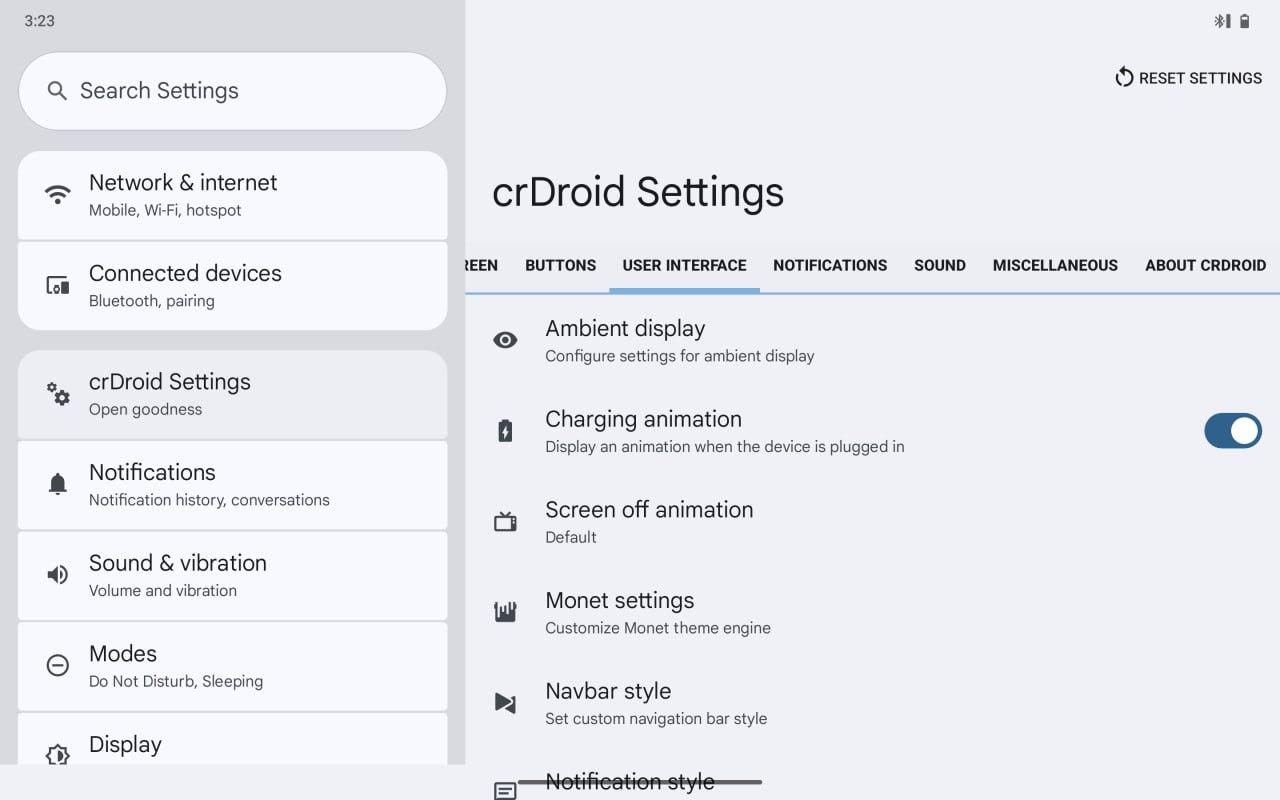Turn off the Charging animation switch

1233,431
